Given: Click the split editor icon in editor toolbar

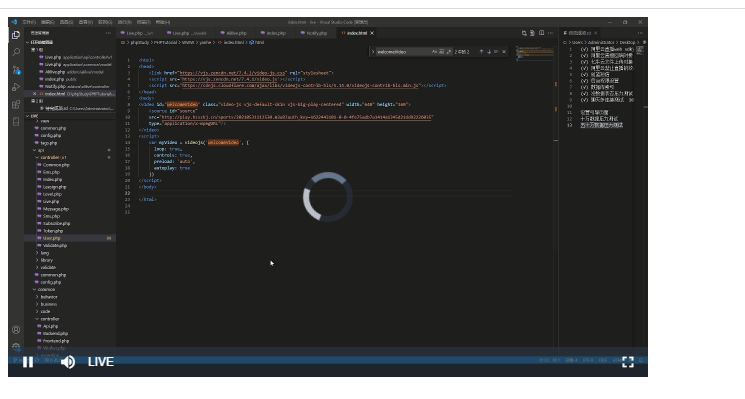Looking at the screenshot, I should [541, 33].
